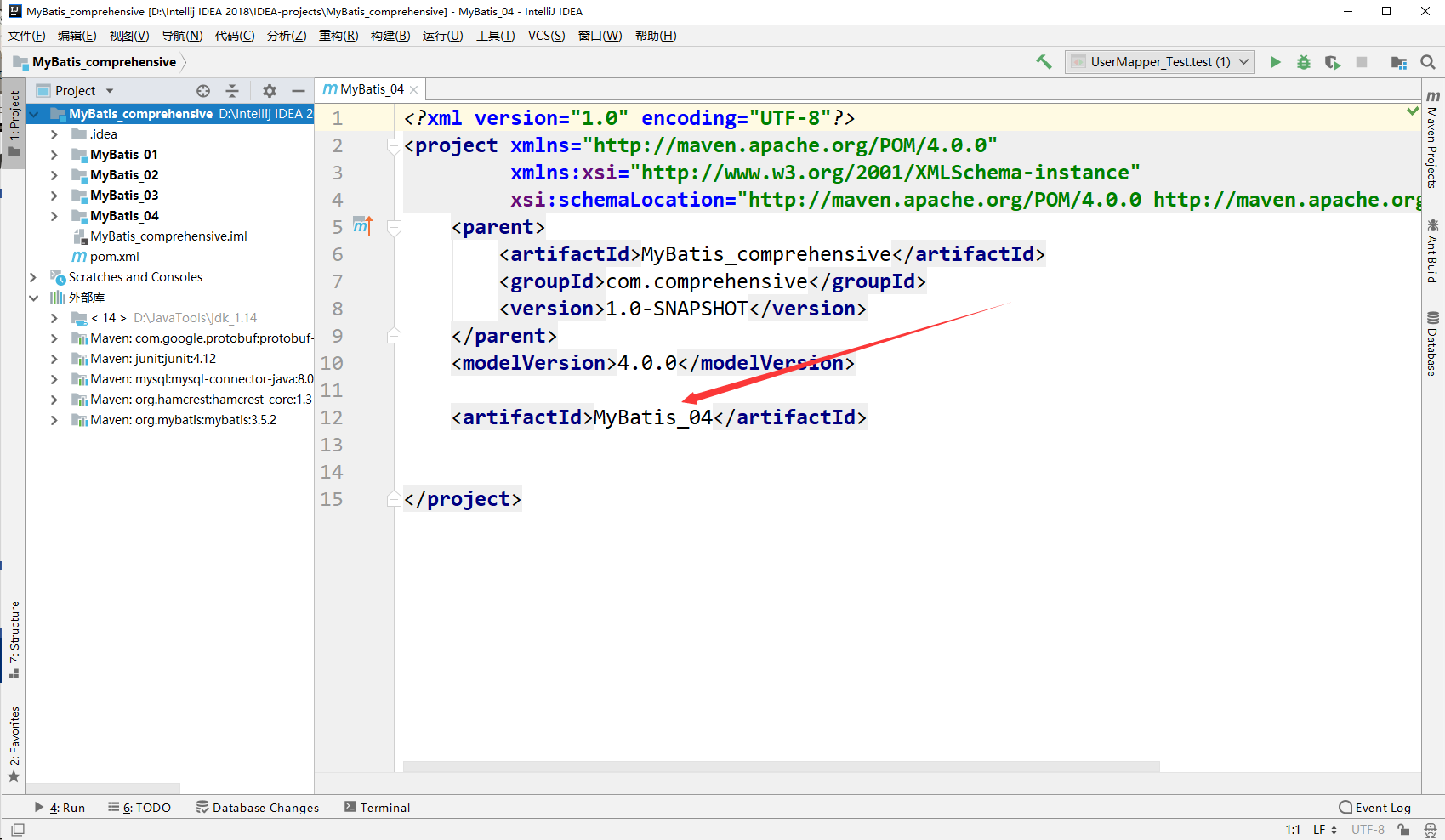Collapse the MyBatis_comprehensive root node

pos(34,114)
